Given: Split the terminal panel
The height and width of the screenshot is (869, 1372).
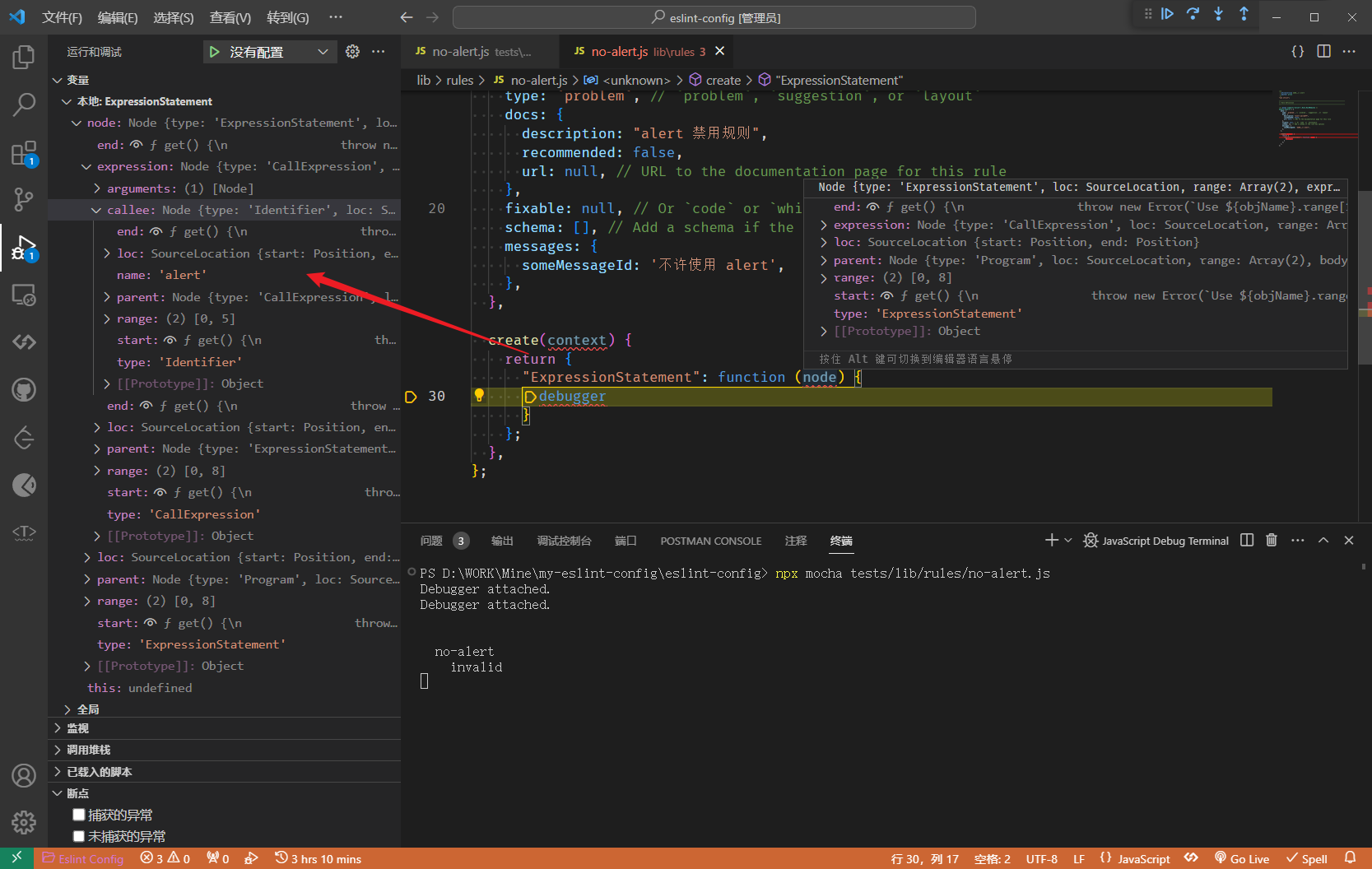Looking at the screenshot, I should point(1247,540).
